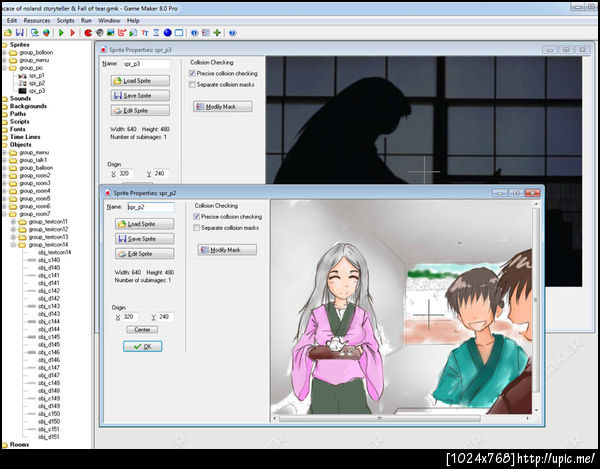
Task: Select the spr_p1 sprite thumbnail in tree
Action: (22, 76)
